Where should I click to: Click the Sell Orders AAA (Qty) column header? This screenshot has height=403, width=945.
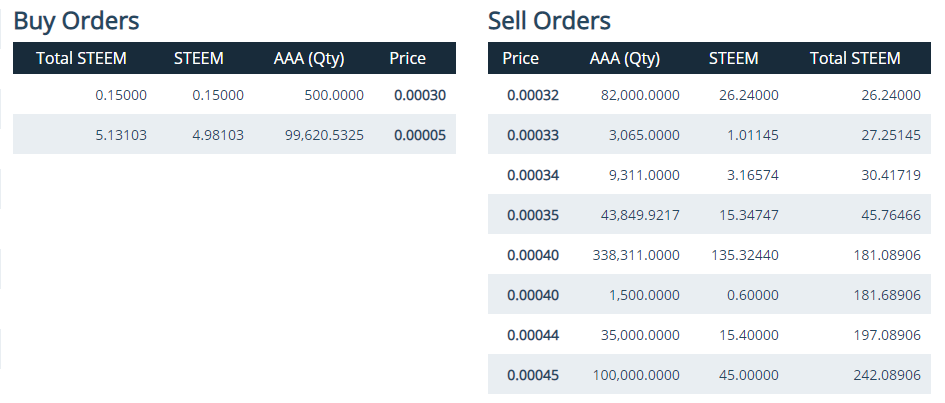click(625, 58)
